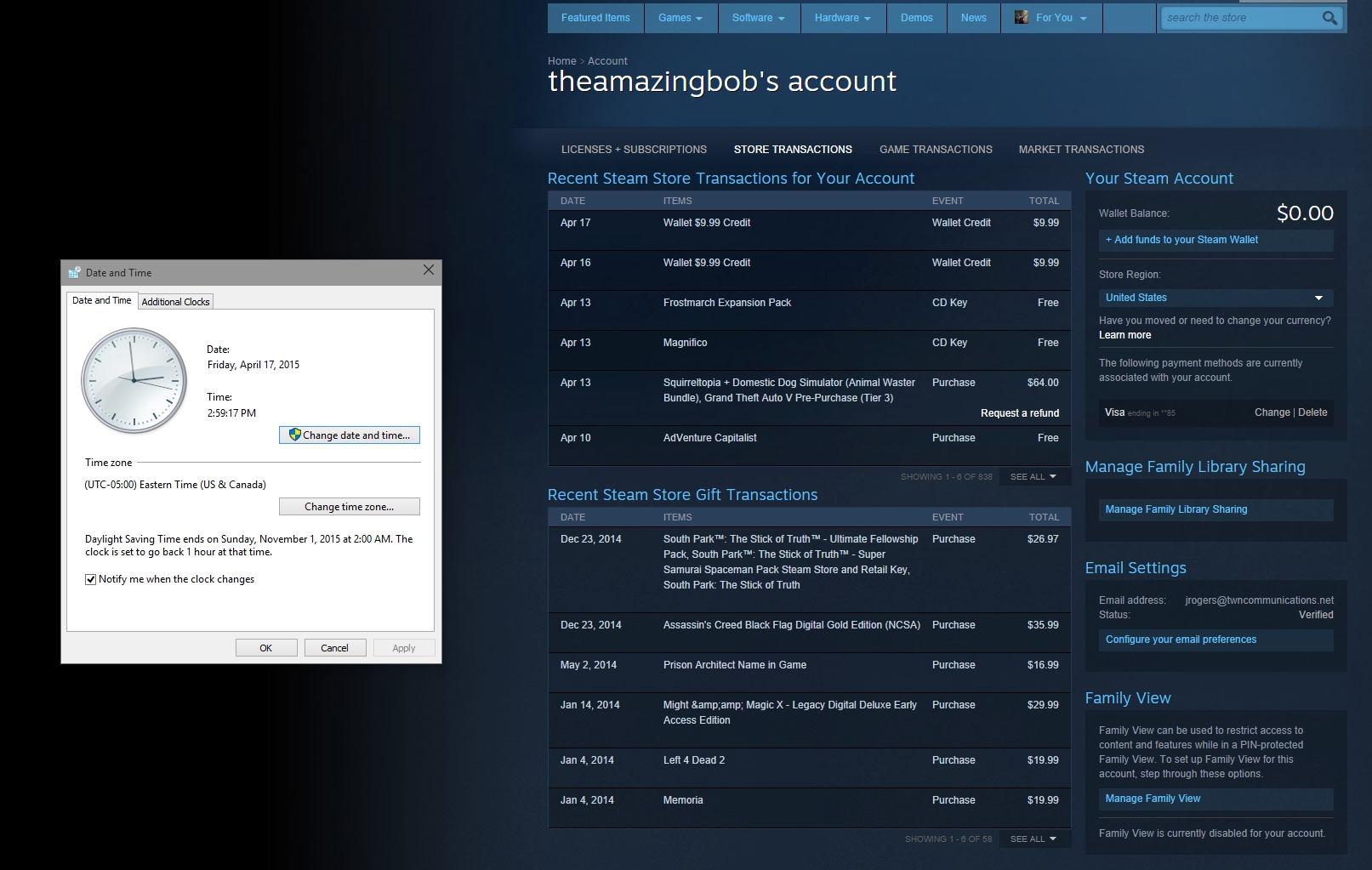Screen dimensions: 1372x870
Task: Click Change date and time button
Action: 349,435
